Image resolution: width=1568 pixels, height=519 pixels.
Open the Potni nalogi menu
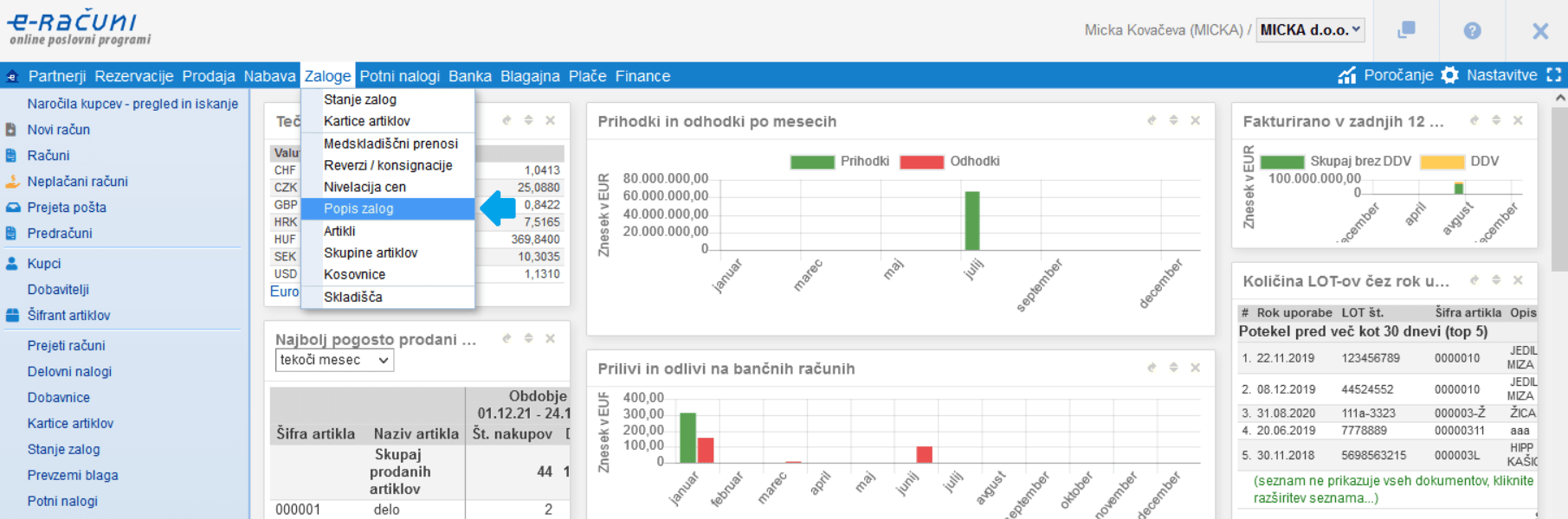tap(399, 76)
